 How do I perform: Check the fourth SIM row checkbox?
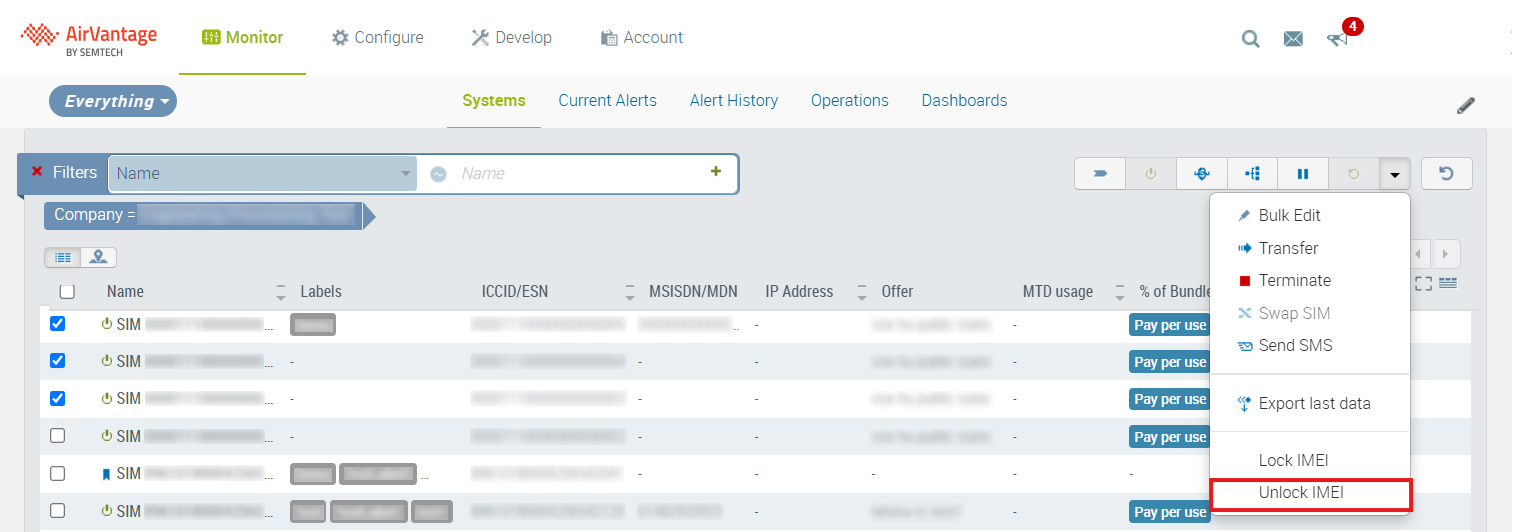point(58,436)
